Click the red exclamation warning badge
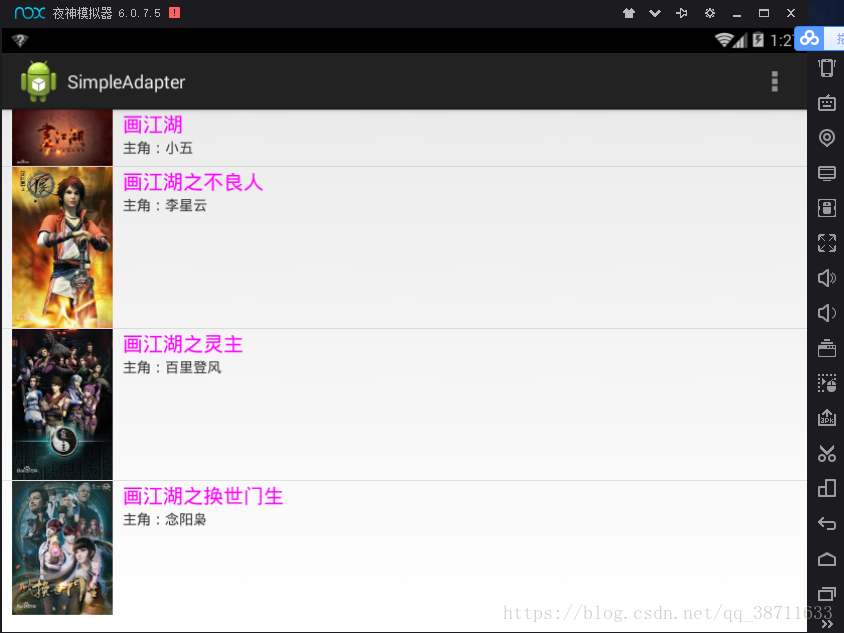Viewport: 844px width, 633px height. tap(174, 12)
